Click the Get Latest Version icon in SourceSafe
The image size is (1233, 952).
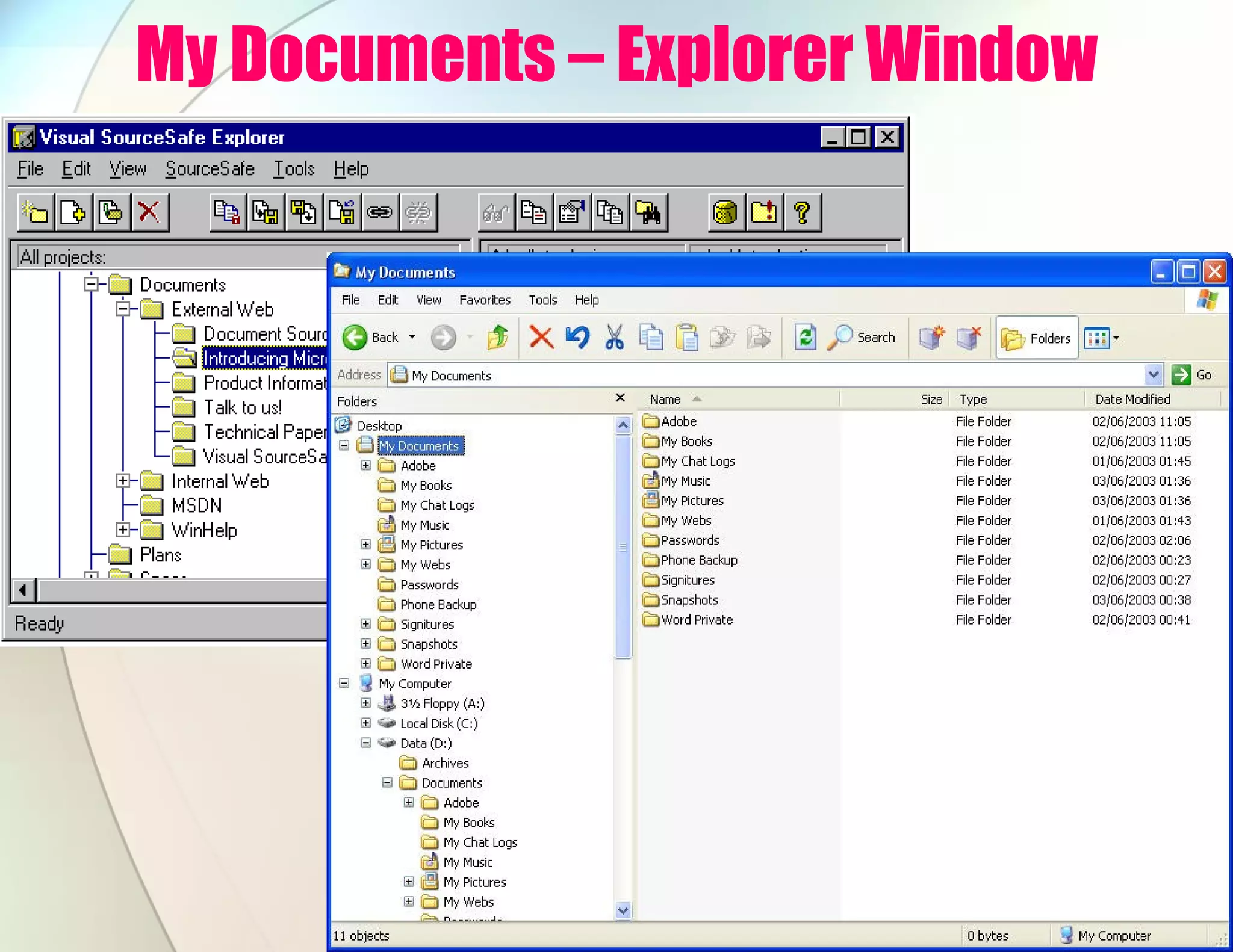(228, 212)
